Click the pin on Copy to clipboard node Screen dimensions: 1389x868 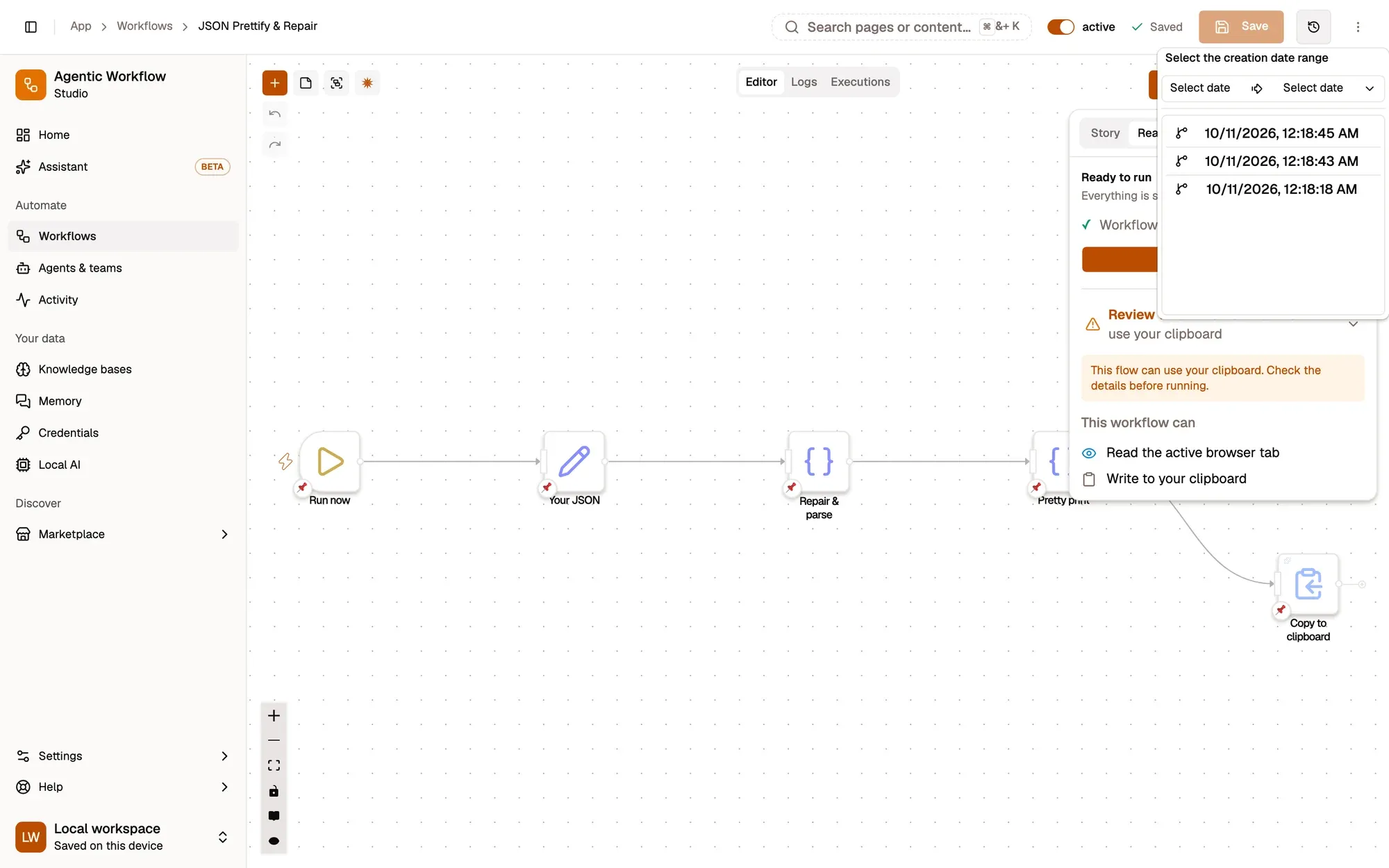click(1281, 610)
